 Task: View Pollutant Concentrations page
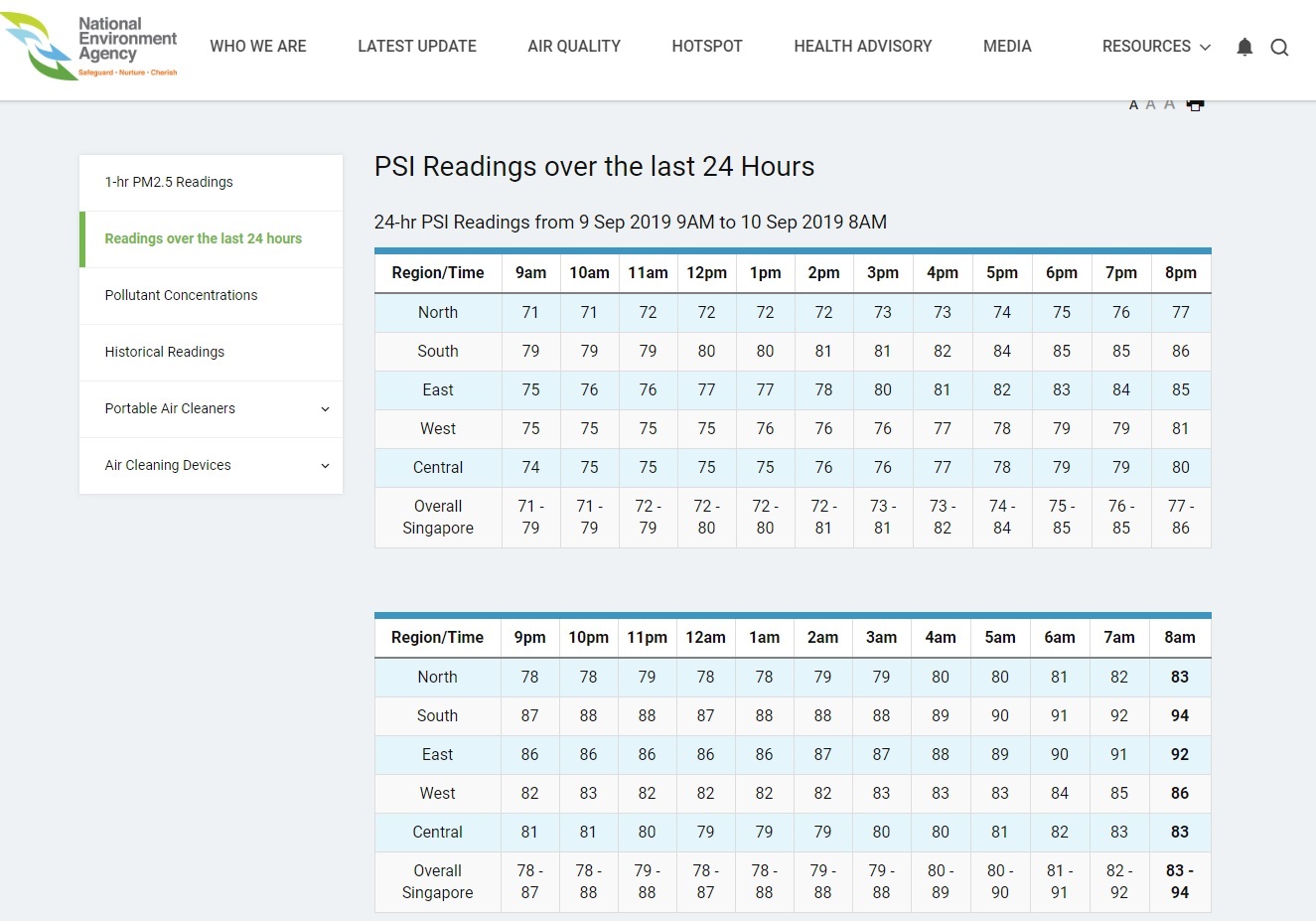[181, 295]
